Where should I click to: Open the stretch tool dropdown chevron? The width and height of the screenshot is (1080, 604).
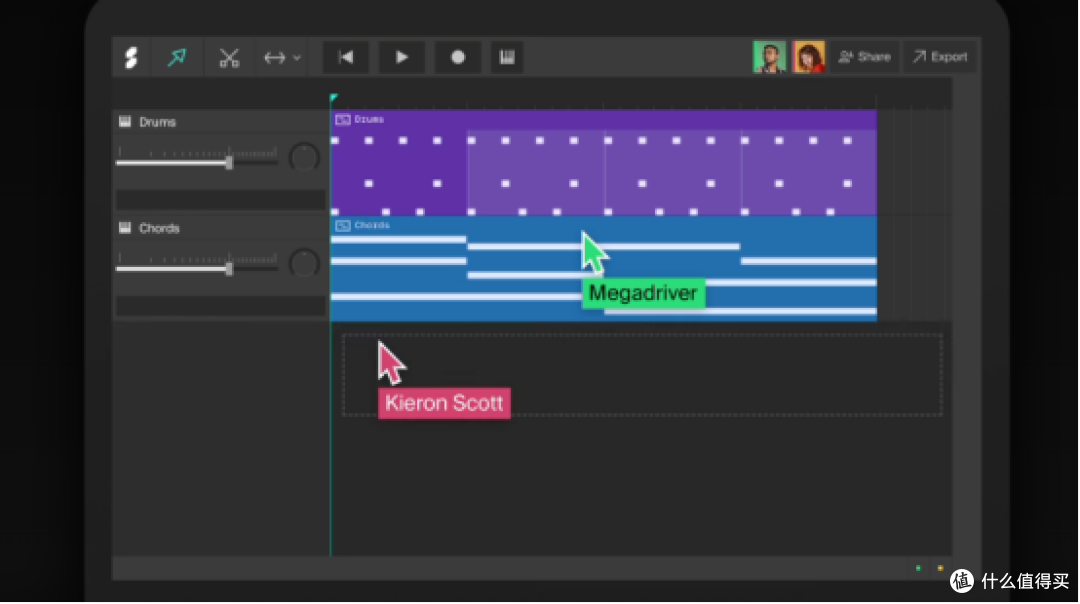tap(297, 58)
